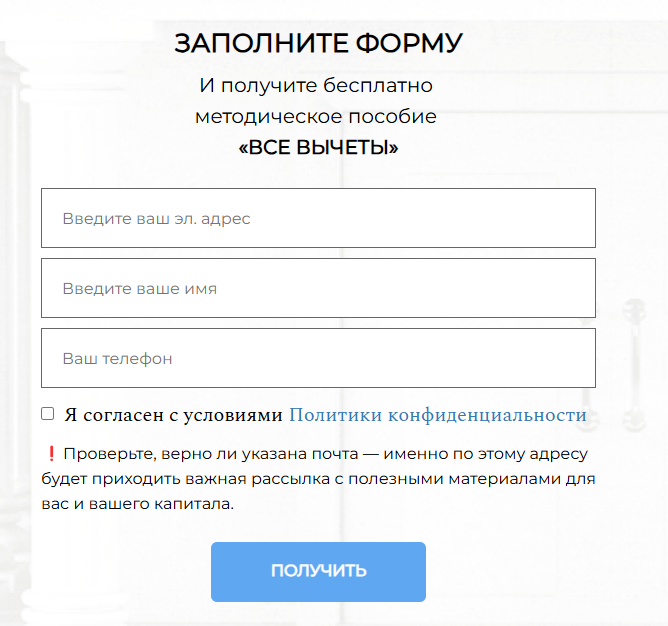Click the 'вас и вашего капитала.' text

(x=138, y=504)
